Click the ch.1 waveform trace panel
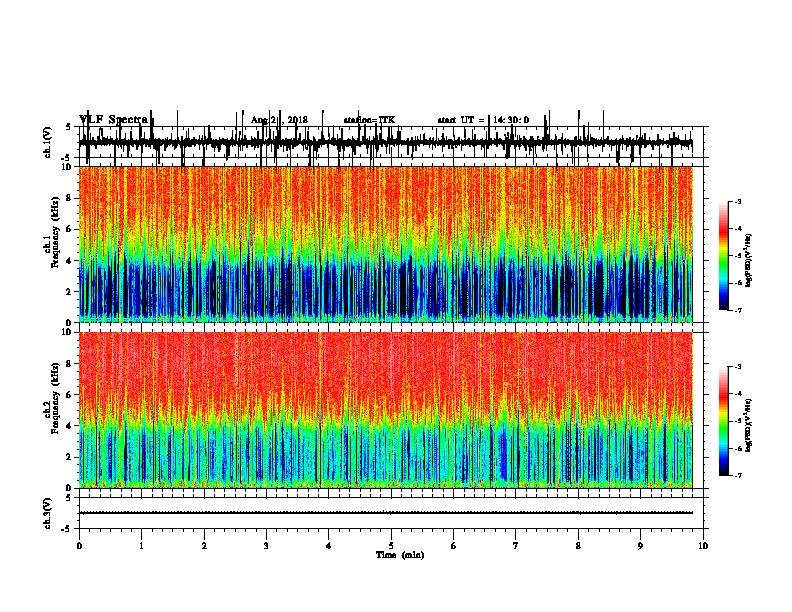Viewport: 792px width, 612px height. (x=391, y=142)
